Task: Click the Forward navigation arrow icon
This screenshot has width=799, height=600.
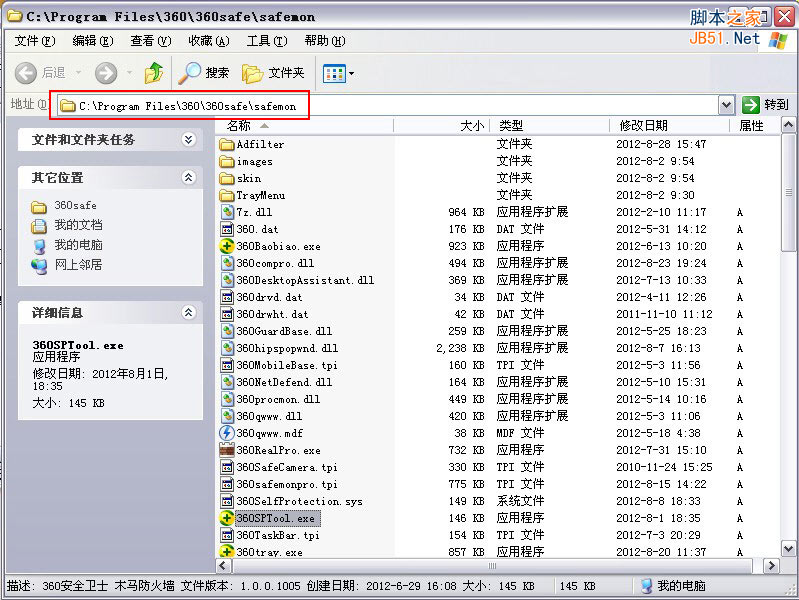Action: pos(106,73)
